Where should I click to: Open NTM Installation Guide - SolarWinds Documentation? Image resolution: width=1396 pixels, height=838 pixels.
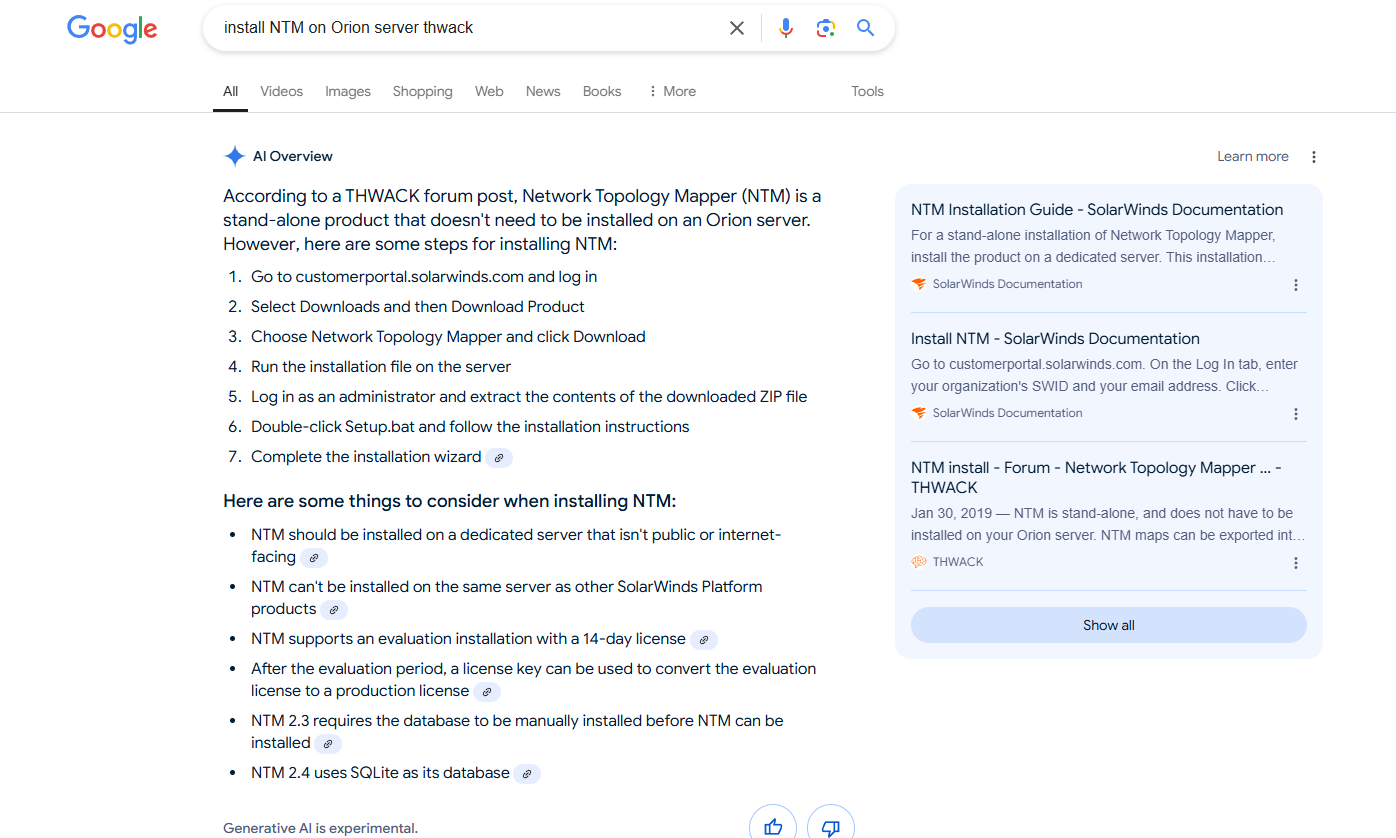[x=1097, y=210]
